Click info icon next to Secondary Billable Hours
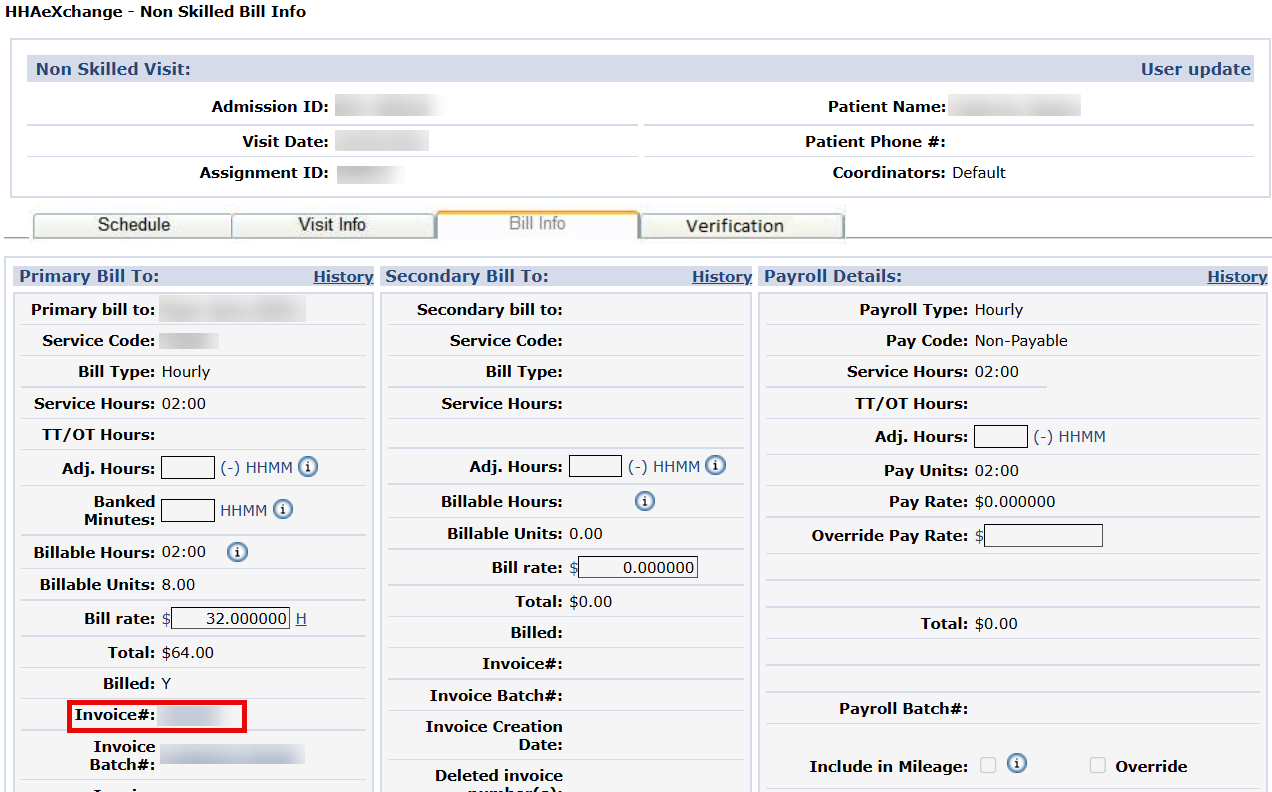The image size is (1272, 792). (645, 501)
